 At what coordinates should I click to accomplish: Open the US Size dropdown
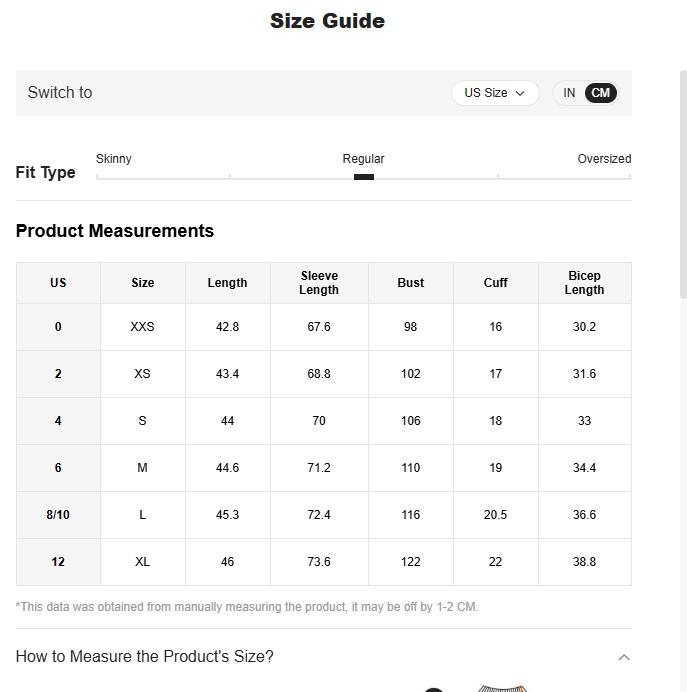[494, 93]
